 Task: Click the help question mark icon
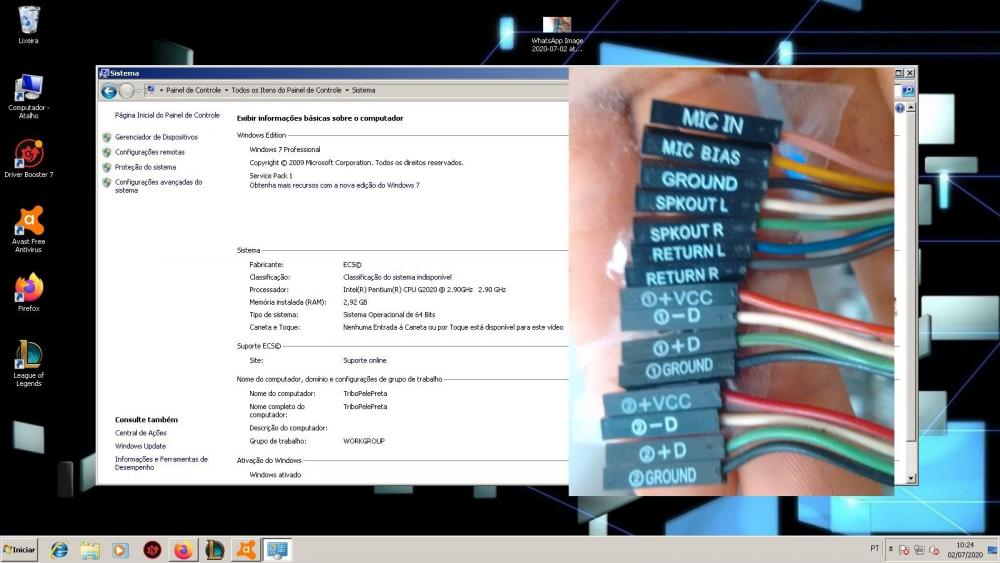coord(900,108)
